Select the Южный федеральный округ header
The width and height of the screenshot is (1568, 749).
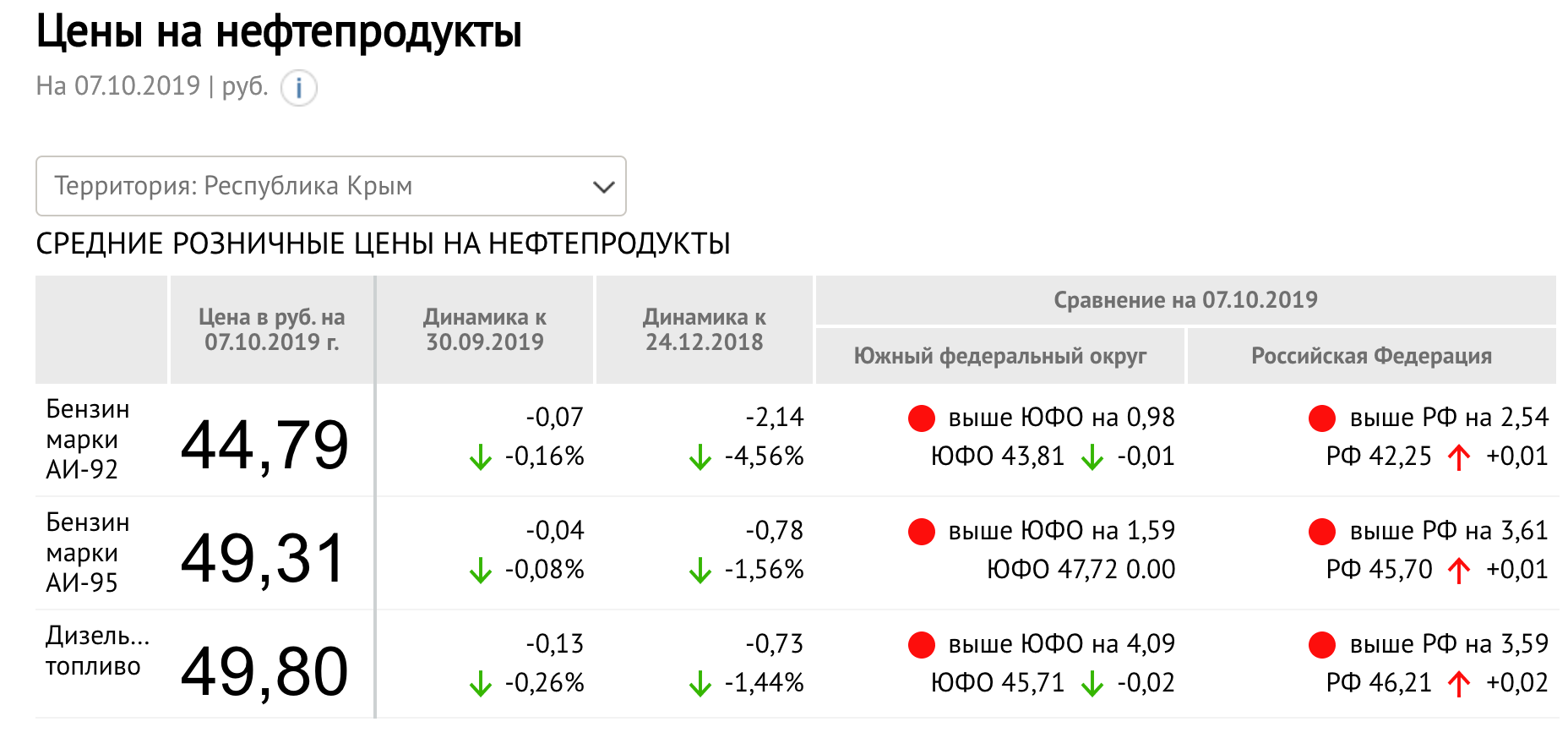(1000, 356)
